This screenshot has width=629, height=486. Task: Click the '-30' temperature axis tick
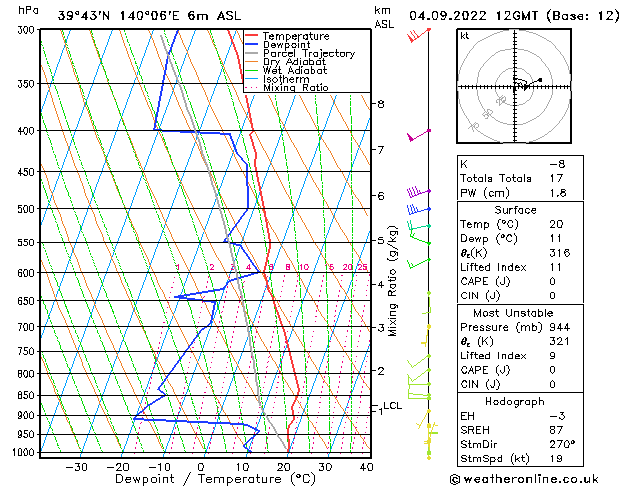(x=76, y=467)
